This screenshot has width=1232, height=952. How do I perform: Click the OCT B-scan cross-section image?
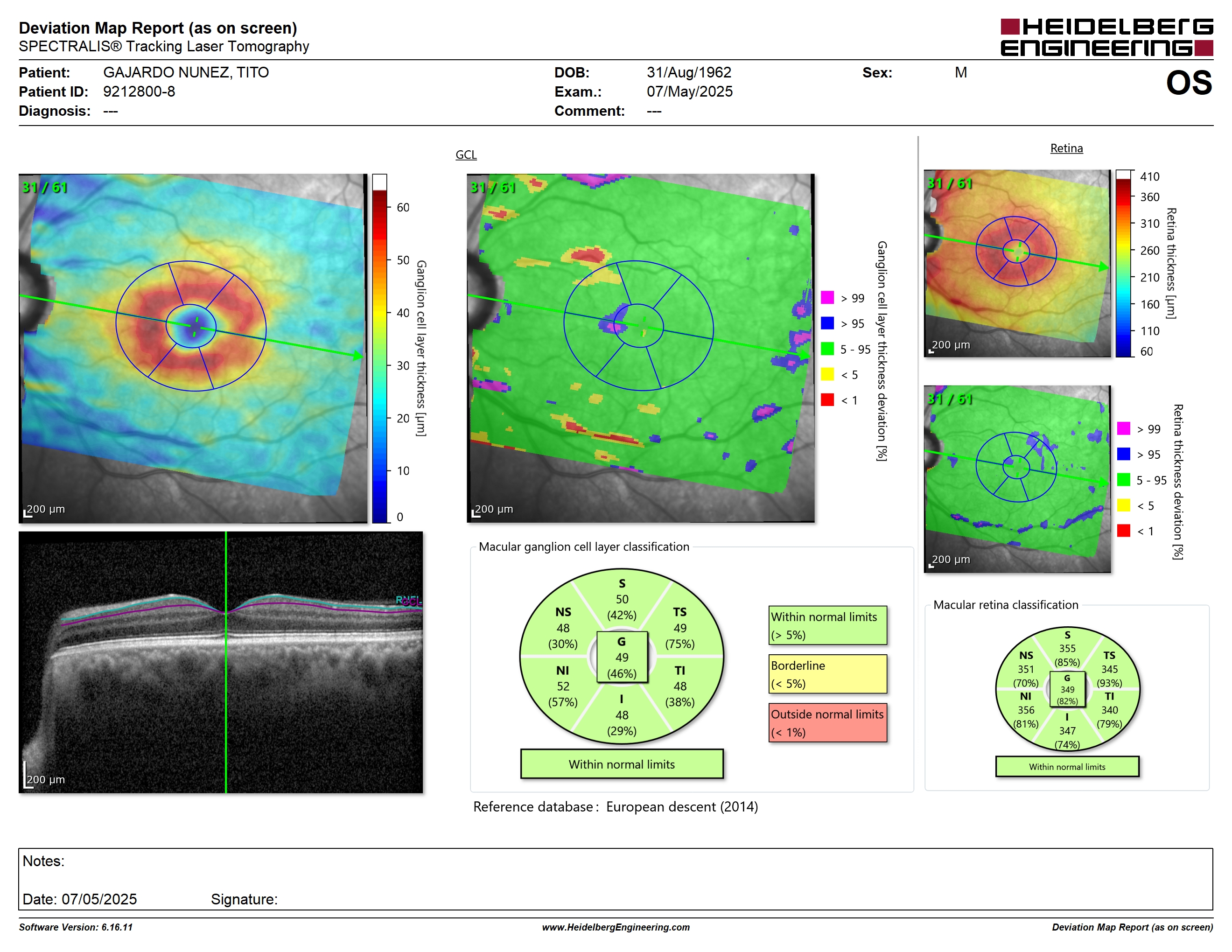221,662
